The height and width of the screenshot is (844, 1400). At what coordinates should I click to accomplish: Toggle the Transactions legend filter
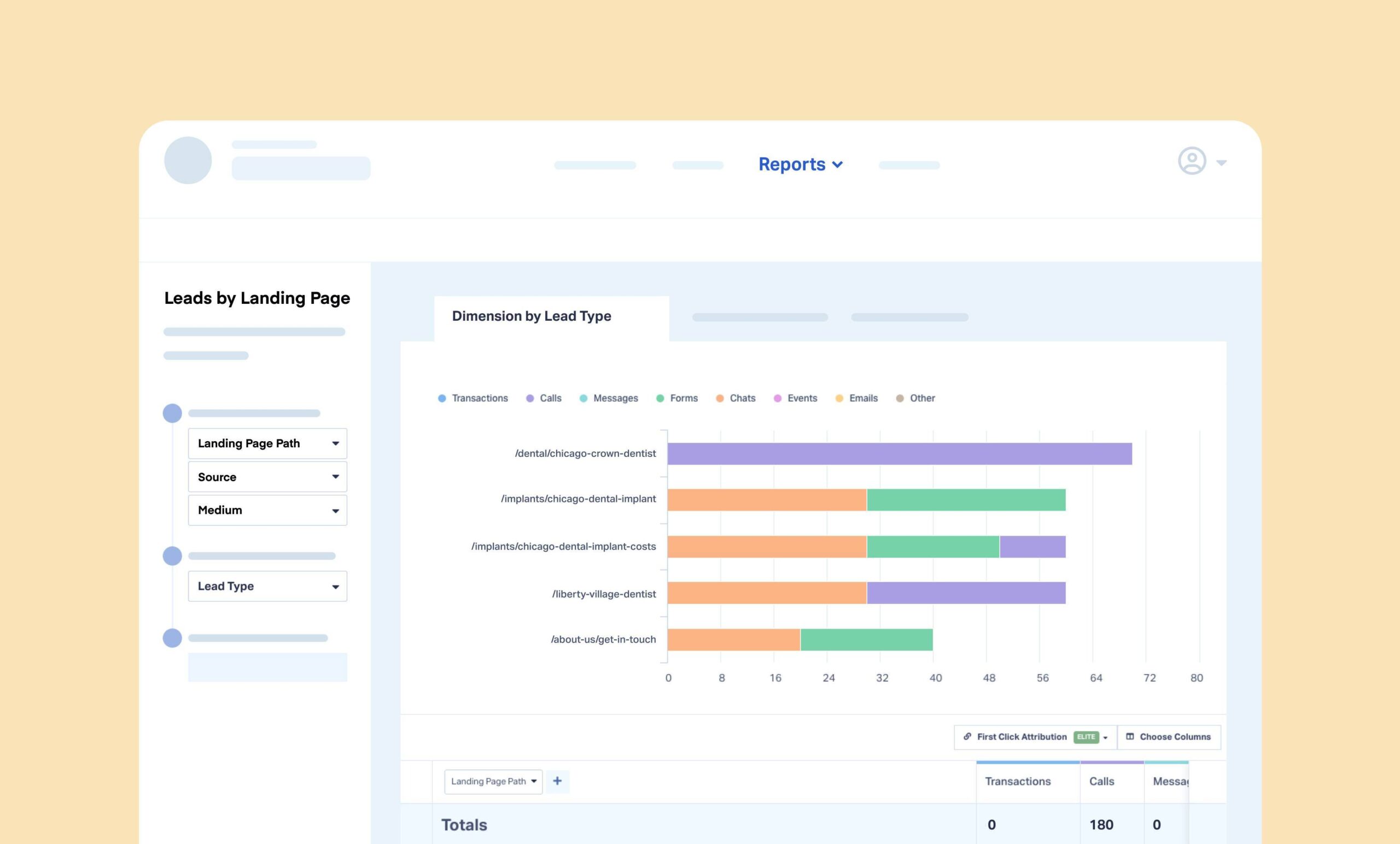coord(475,398)
